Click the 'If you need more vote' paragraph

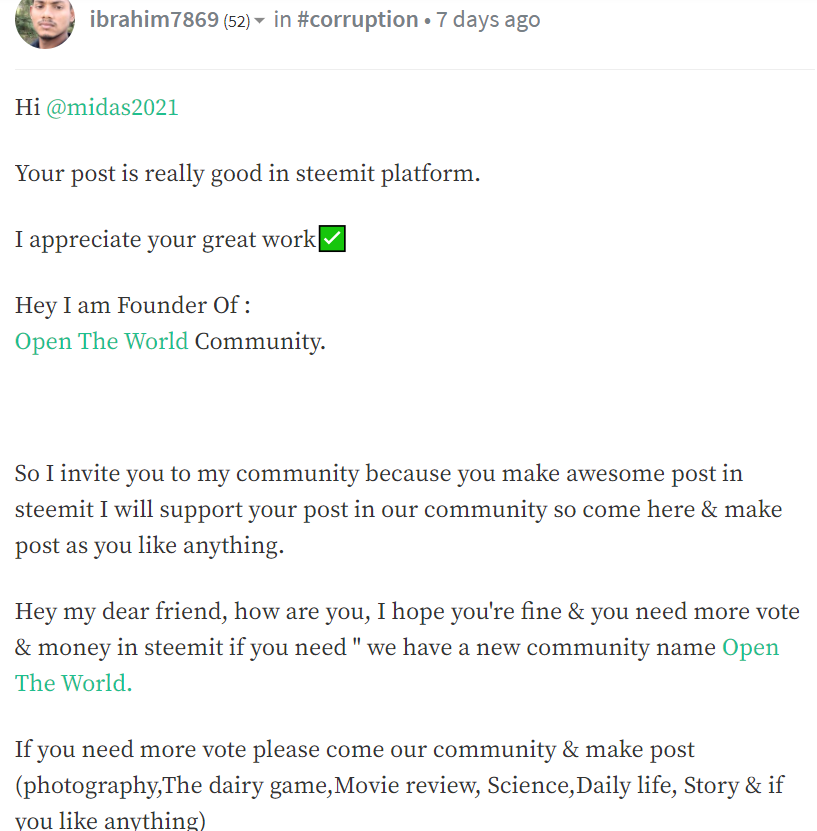[x=399, y=785]
